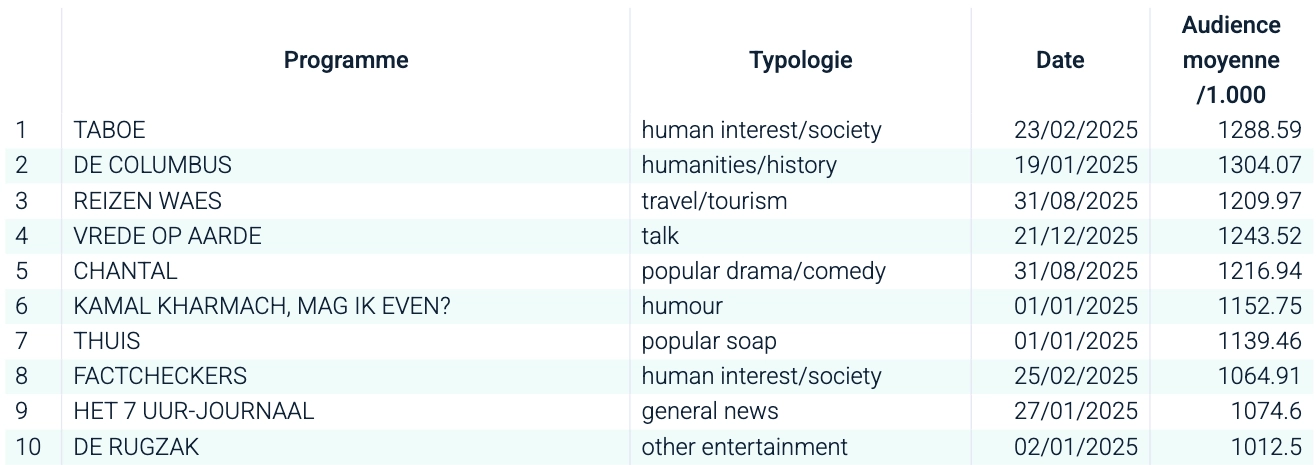Select HET 7 UUR-JOURNAAL row
Screen dimensions: 1316x465
coord(193,411)
